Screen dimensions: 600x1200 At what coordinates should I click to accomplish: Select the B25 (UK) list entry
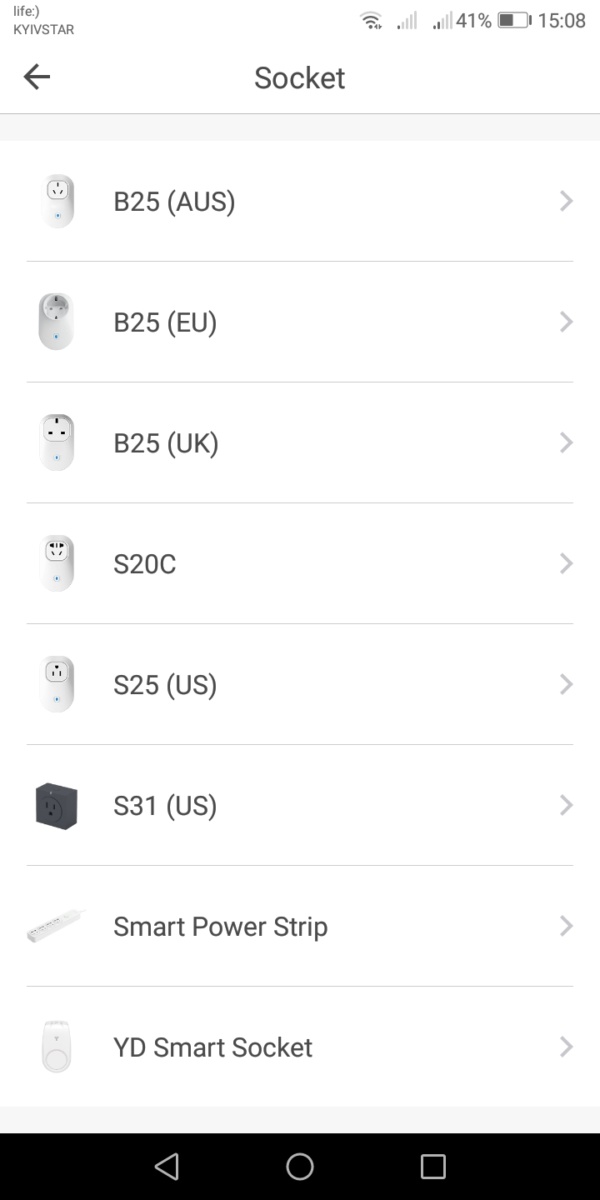[300, 443]
